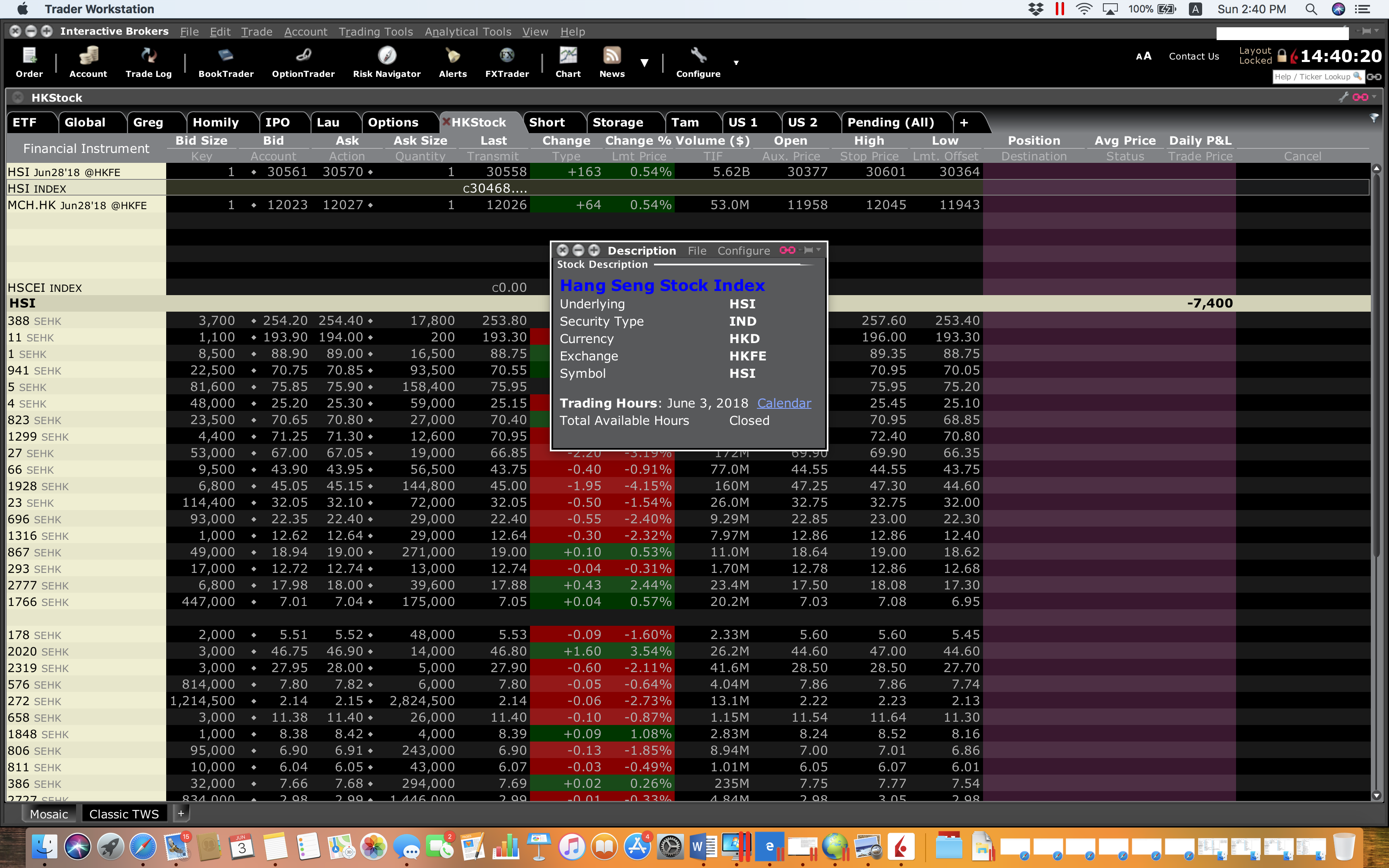
Task: Open the Configure wrench tool
Action: (698, 62)
